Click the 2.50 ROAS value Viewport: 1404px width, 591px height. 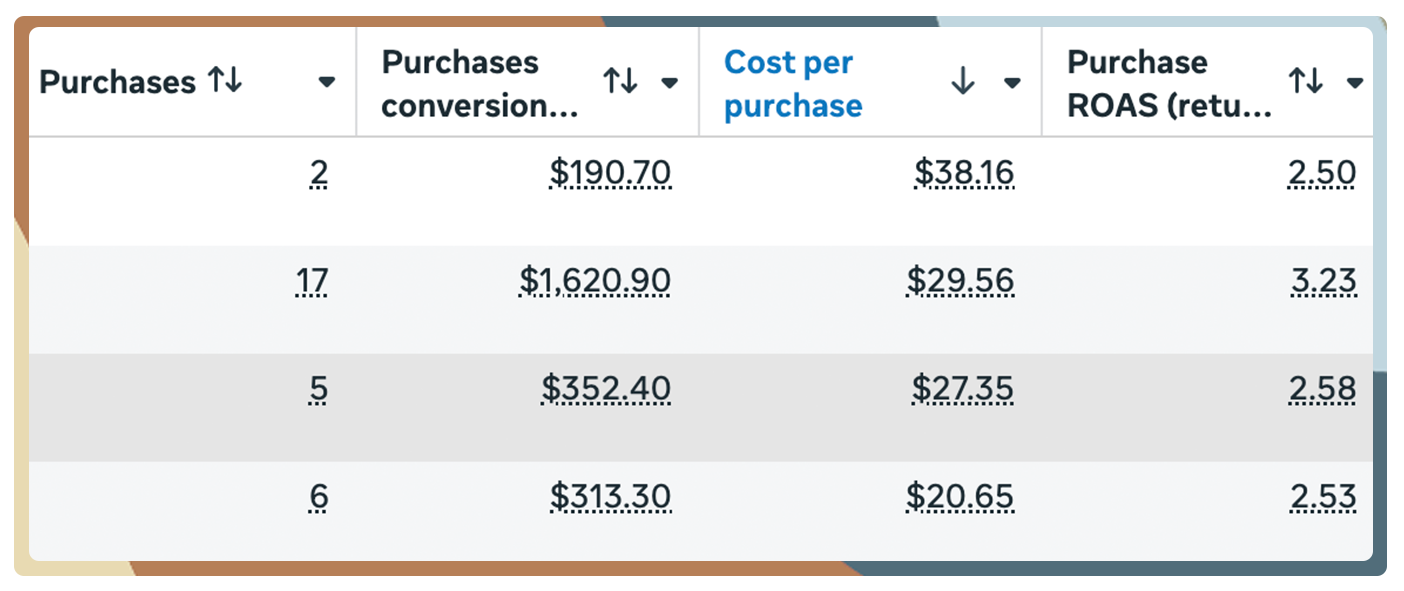click(x=1322, y=174)
